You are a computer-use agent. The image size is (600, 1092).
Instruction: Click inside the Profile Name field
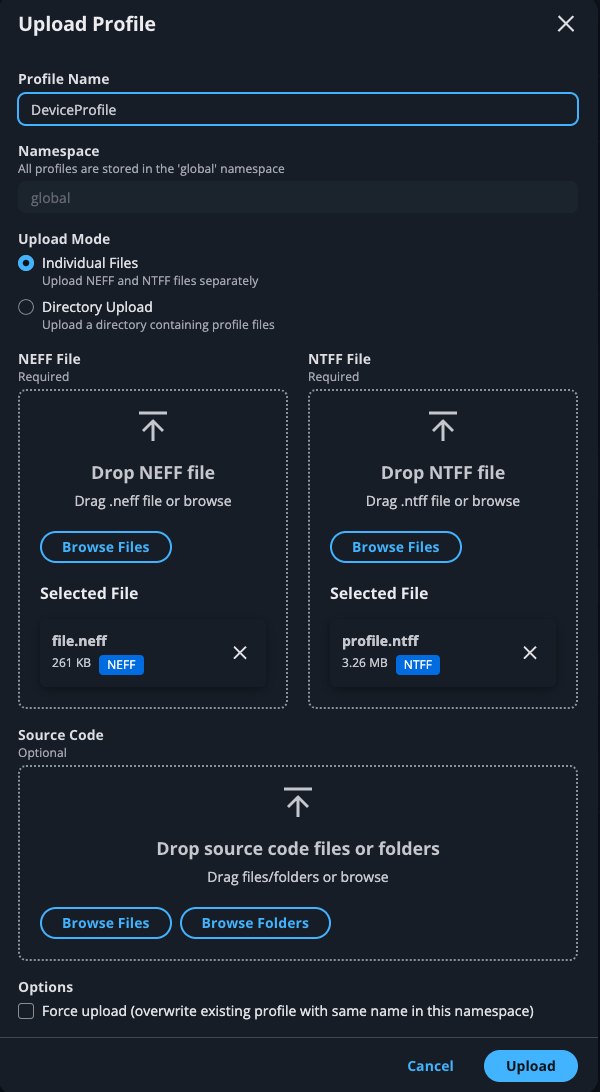pos(297,108)
